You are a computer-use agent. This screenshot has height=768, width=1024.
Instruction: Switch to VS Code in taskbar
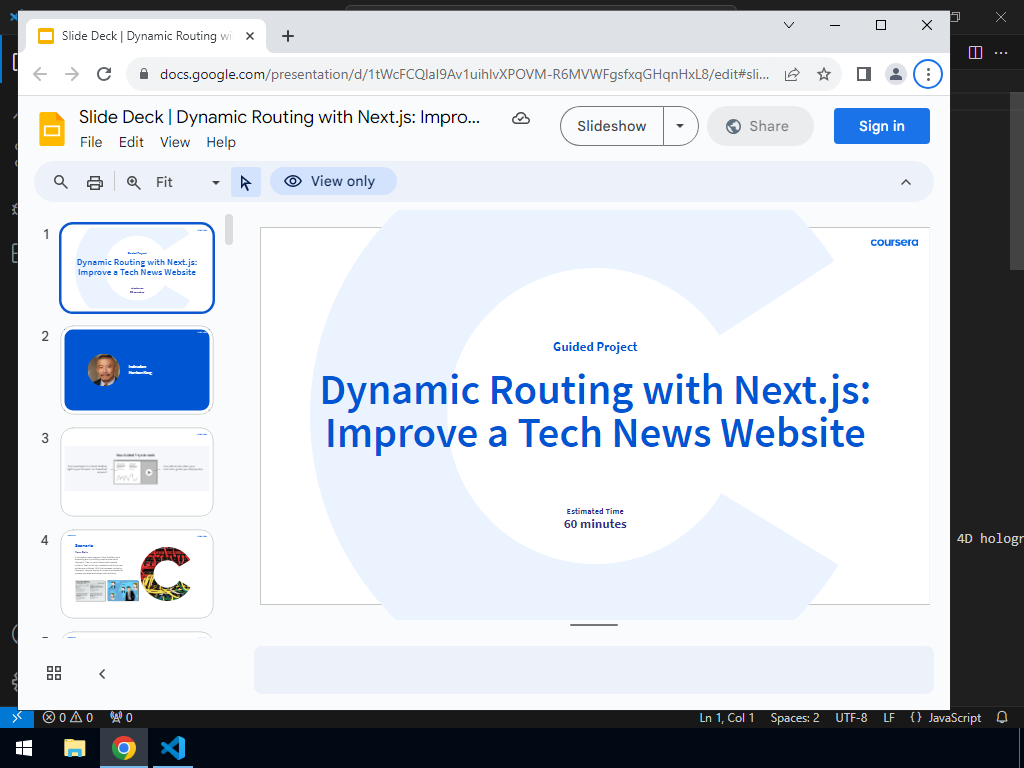point(173,748)
